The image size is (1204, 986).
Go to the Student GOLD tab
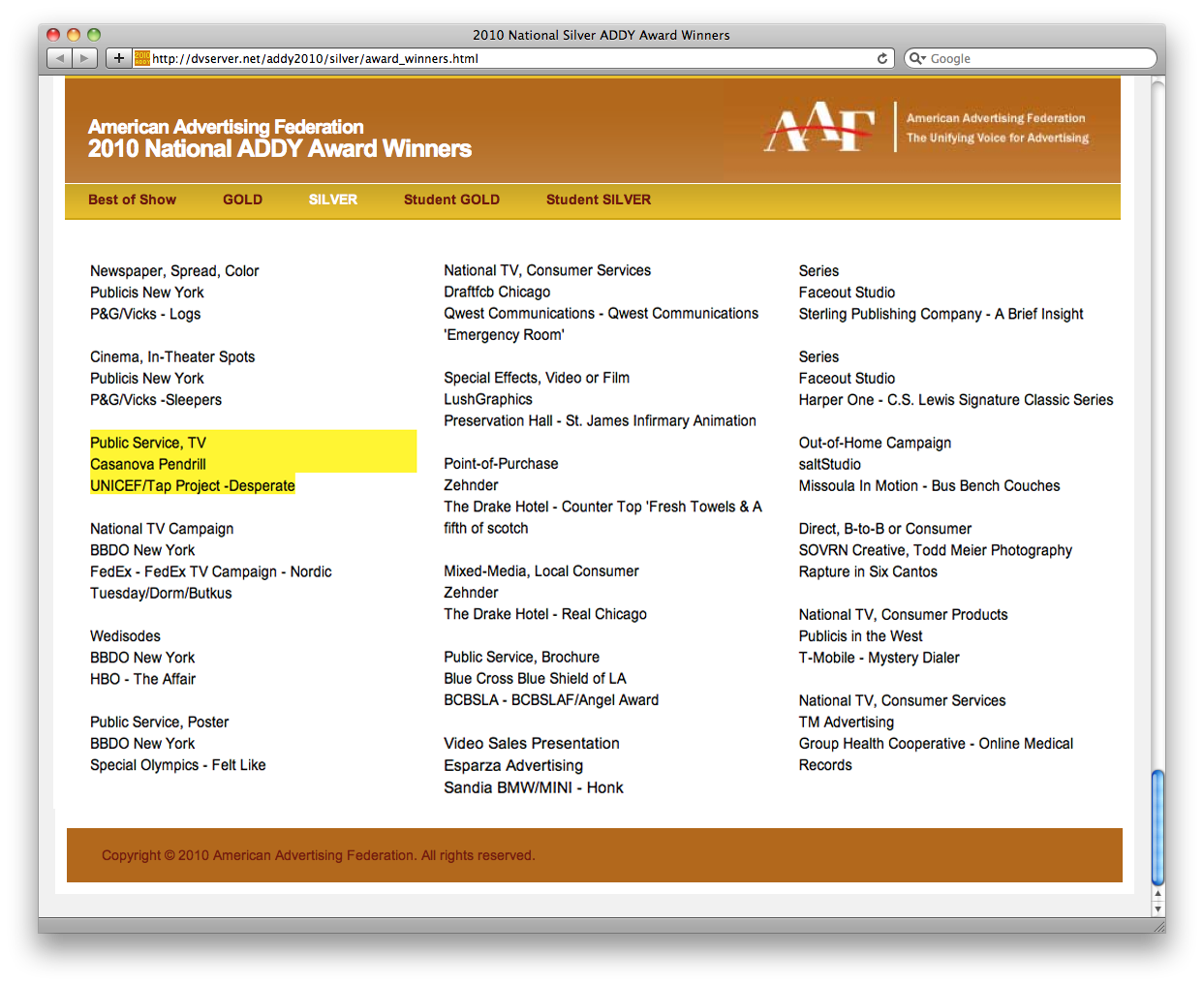click(451, 200)
